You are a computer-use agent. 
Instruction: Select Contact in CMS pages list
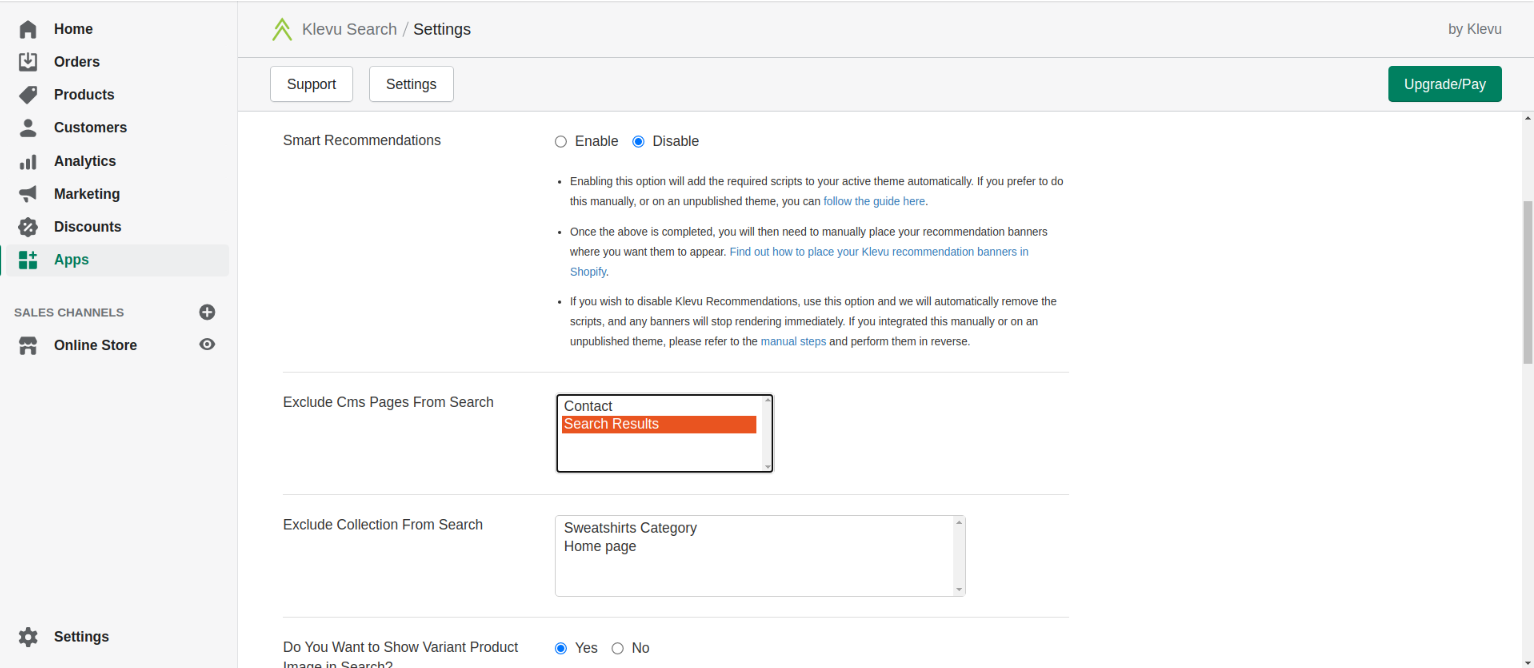pos(659,406)
